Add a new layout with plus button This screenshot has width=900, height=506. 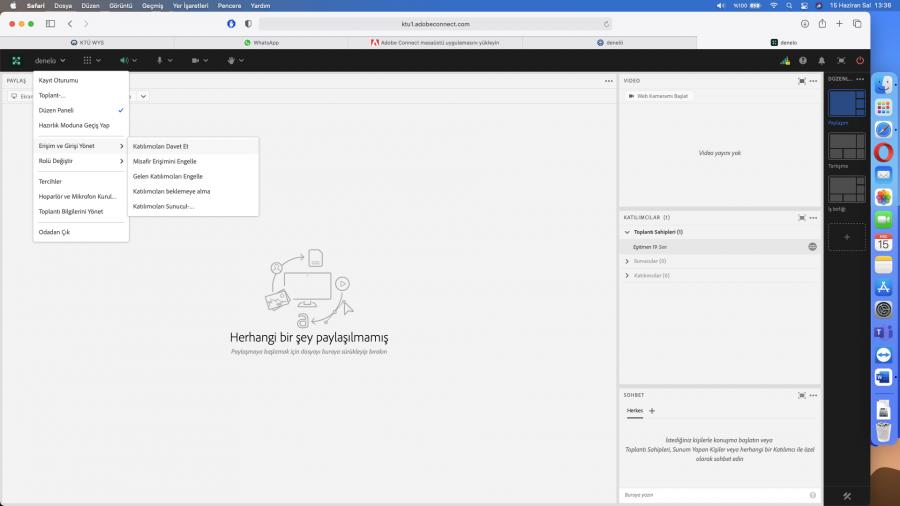(847, 237)
